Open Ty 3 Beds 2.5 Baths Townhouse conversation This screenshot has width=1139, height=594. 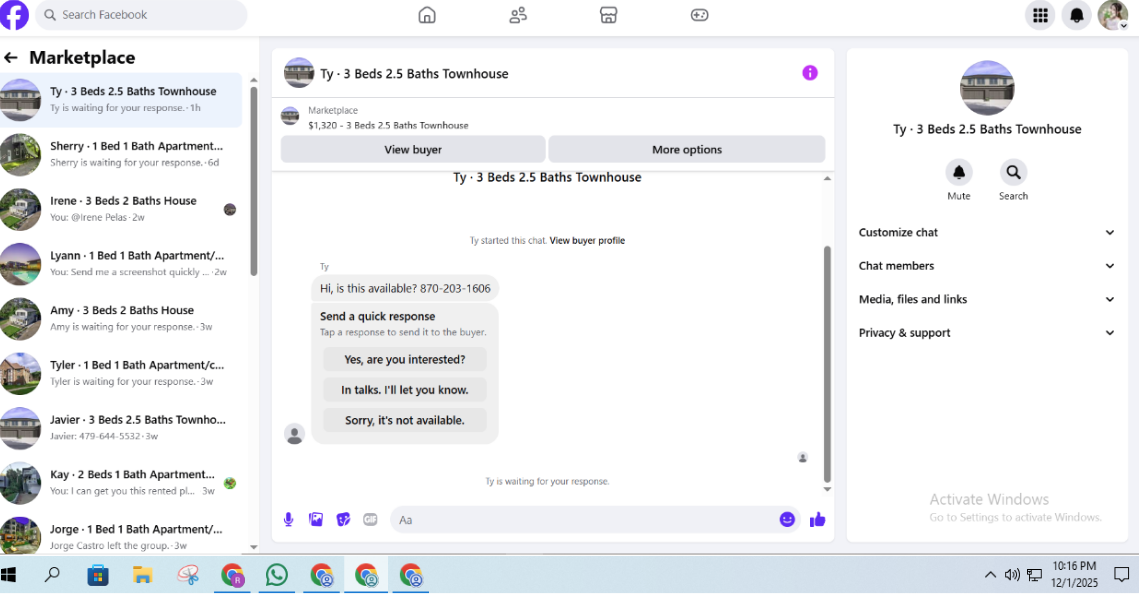coord(121,99)
